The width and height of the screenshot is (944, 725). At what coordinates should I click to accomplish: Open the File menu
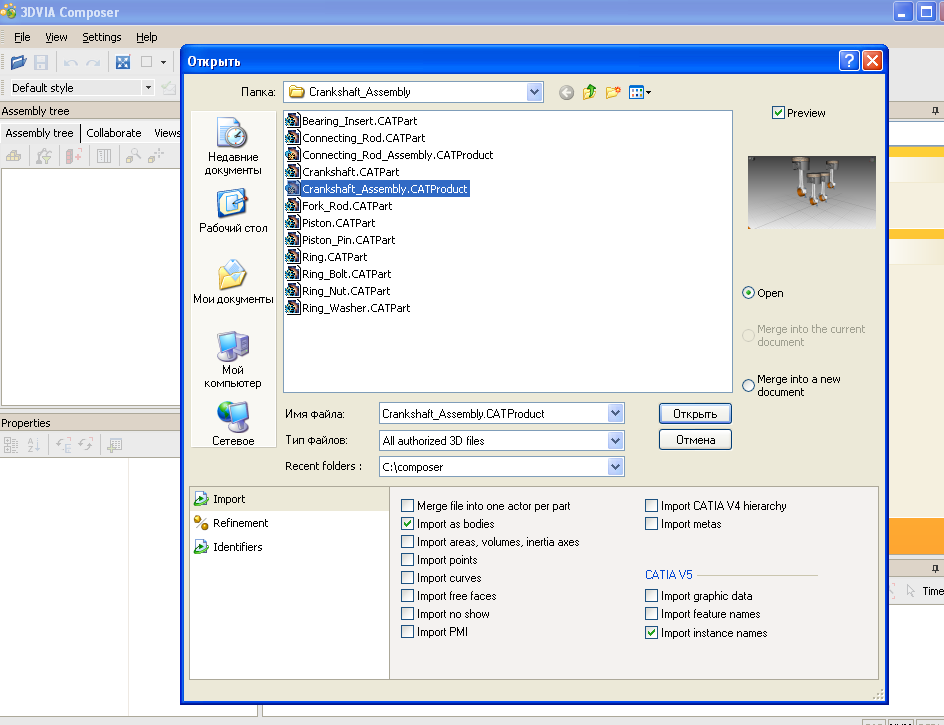(x=22, y=37)
